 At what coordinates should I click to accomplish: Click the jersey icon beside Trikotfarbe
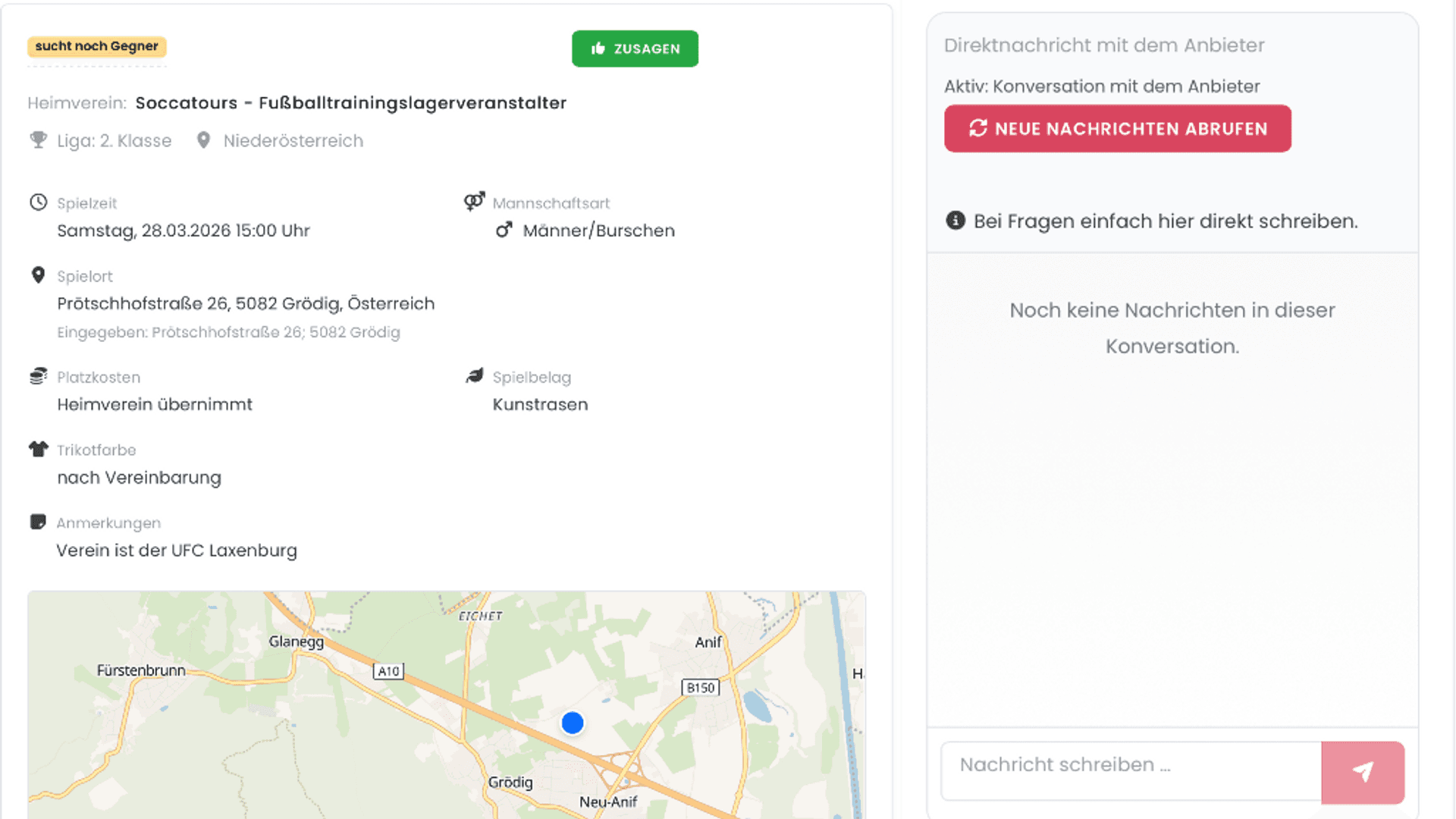point(38,449)
